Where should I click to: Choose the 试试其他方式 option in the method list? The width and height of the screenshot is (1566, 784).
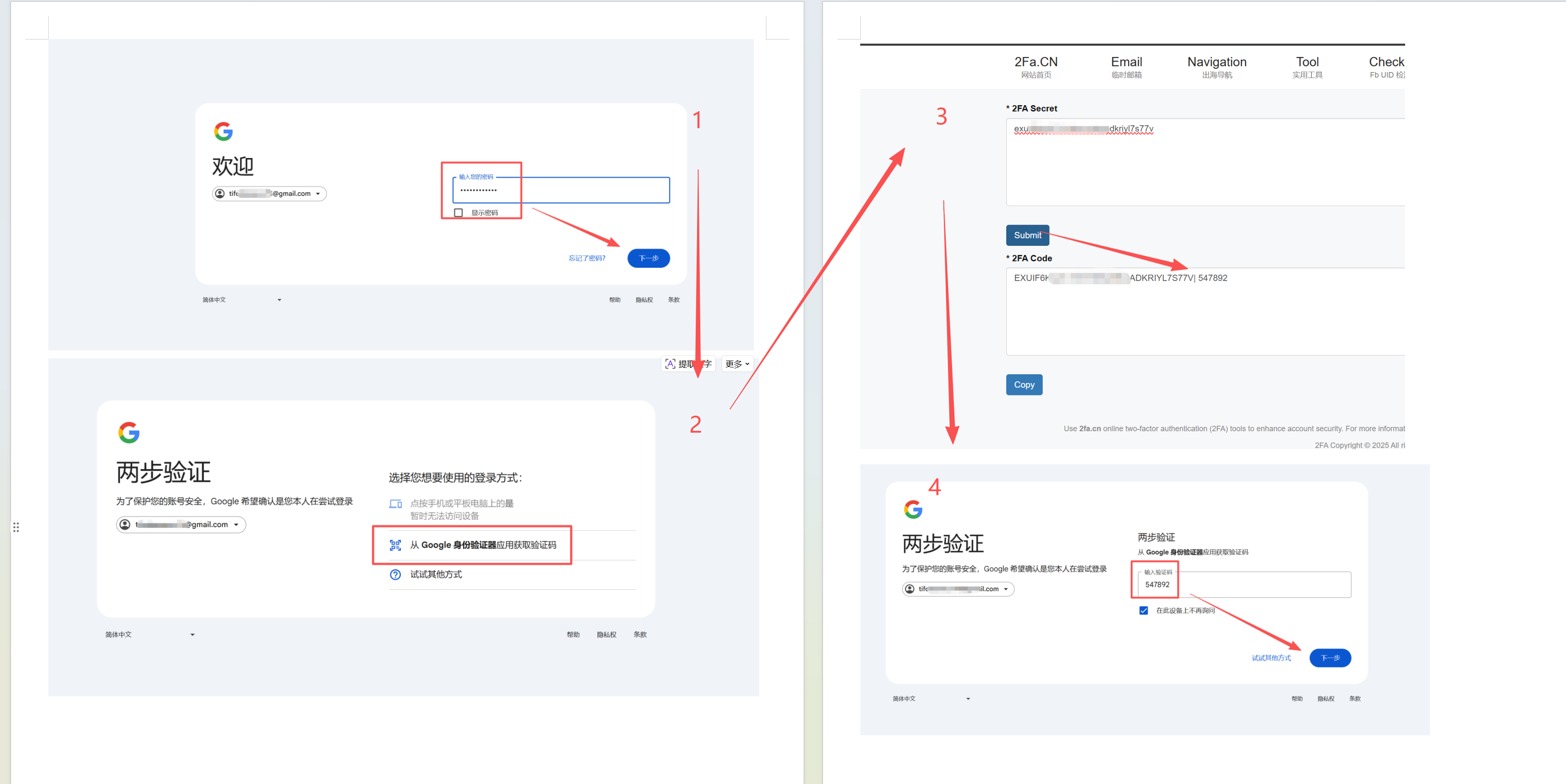pos(512,575)
